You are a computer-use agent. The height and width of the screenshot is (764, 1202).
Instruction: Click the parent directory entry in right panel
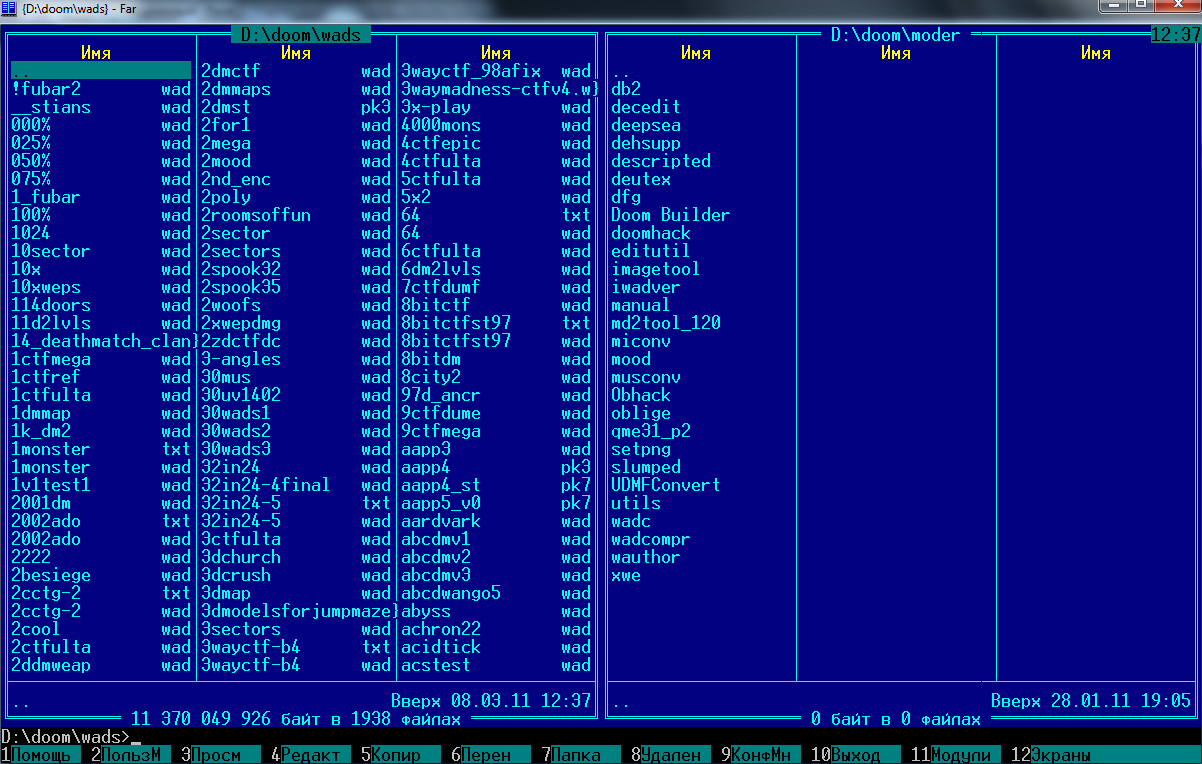coord(621,71)
